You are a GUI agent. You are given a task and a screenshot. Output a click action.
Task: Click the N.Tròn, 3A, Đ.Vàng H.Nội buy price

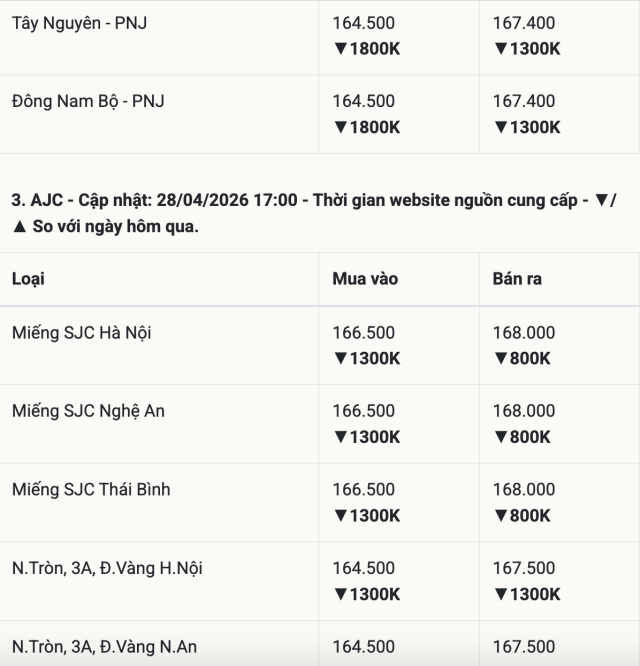[364, 568]
